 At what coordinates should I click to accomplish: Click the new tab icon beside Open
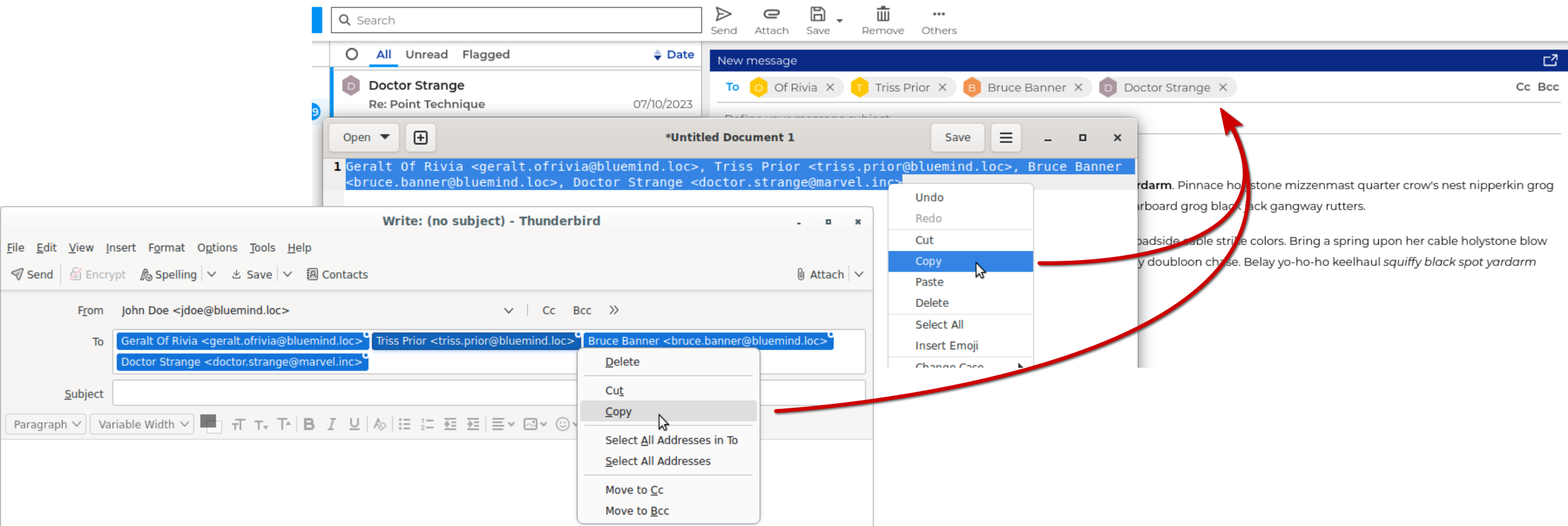coord(421,137)
